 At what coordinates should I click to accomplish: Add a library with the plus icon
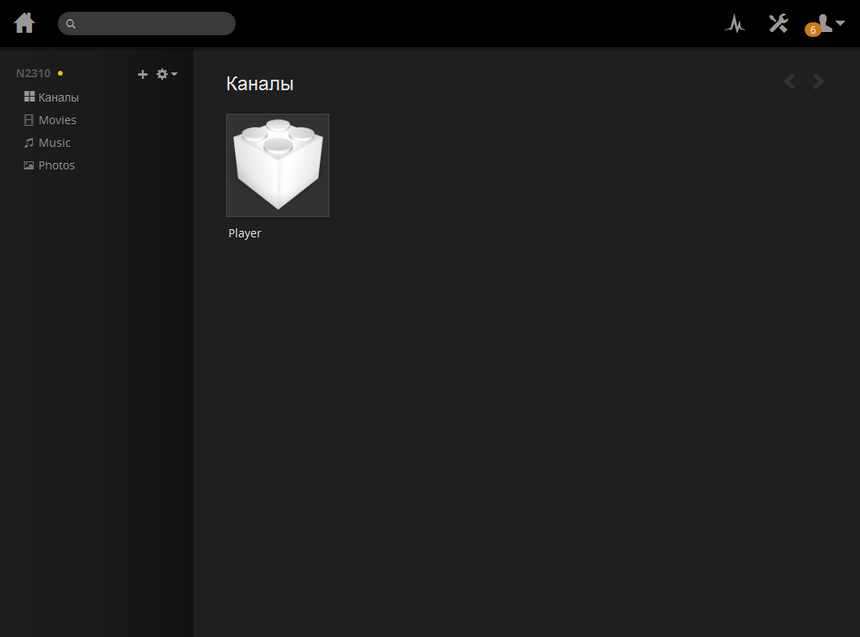point(142,74)
